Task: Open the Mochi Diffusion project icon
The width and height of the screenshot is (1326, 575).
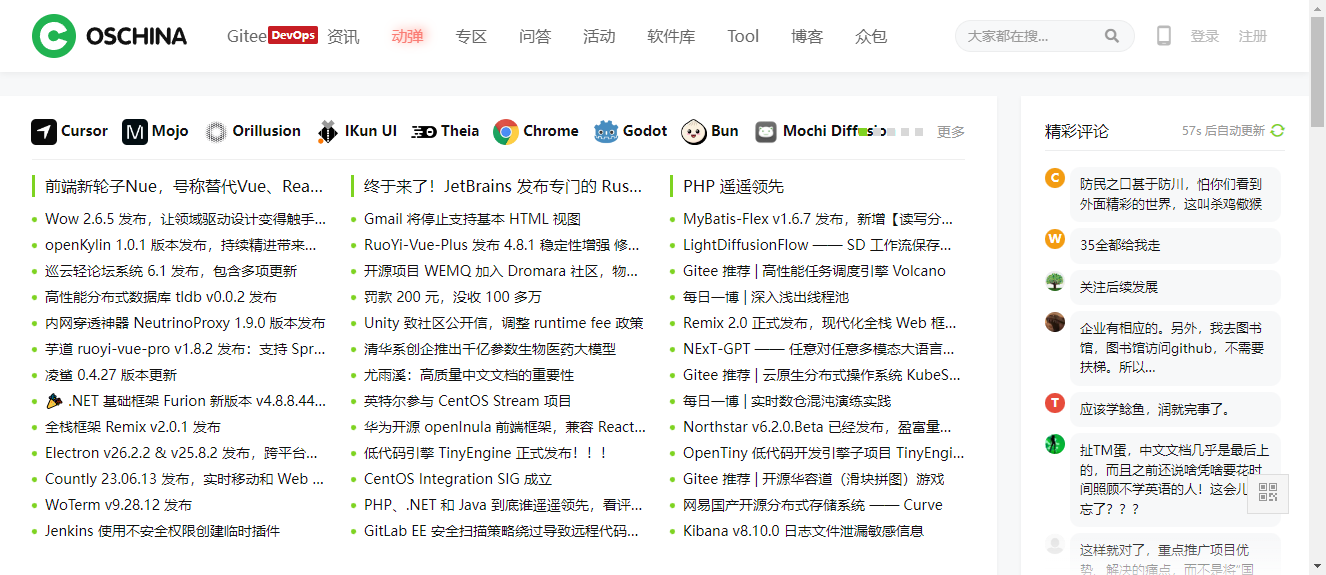Action: [766, 131]
